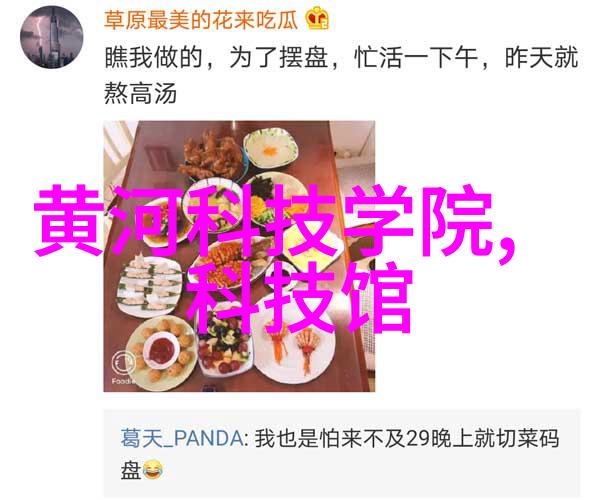Click the Foodie watermark logo on the photo
This screenshot has height=500, width=600.
tap(123, 368)
